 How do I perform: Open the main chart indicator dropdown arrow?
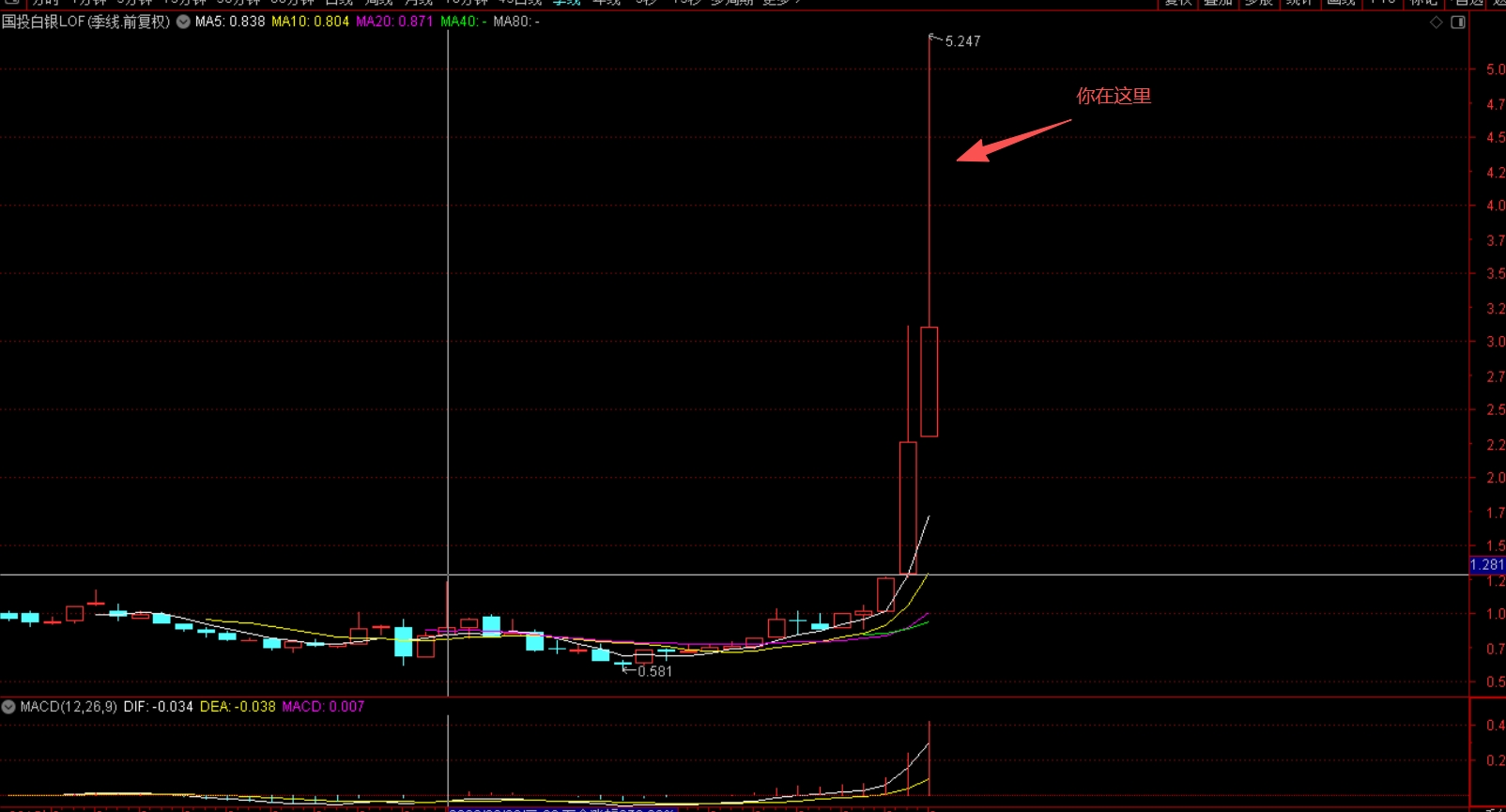183,22
